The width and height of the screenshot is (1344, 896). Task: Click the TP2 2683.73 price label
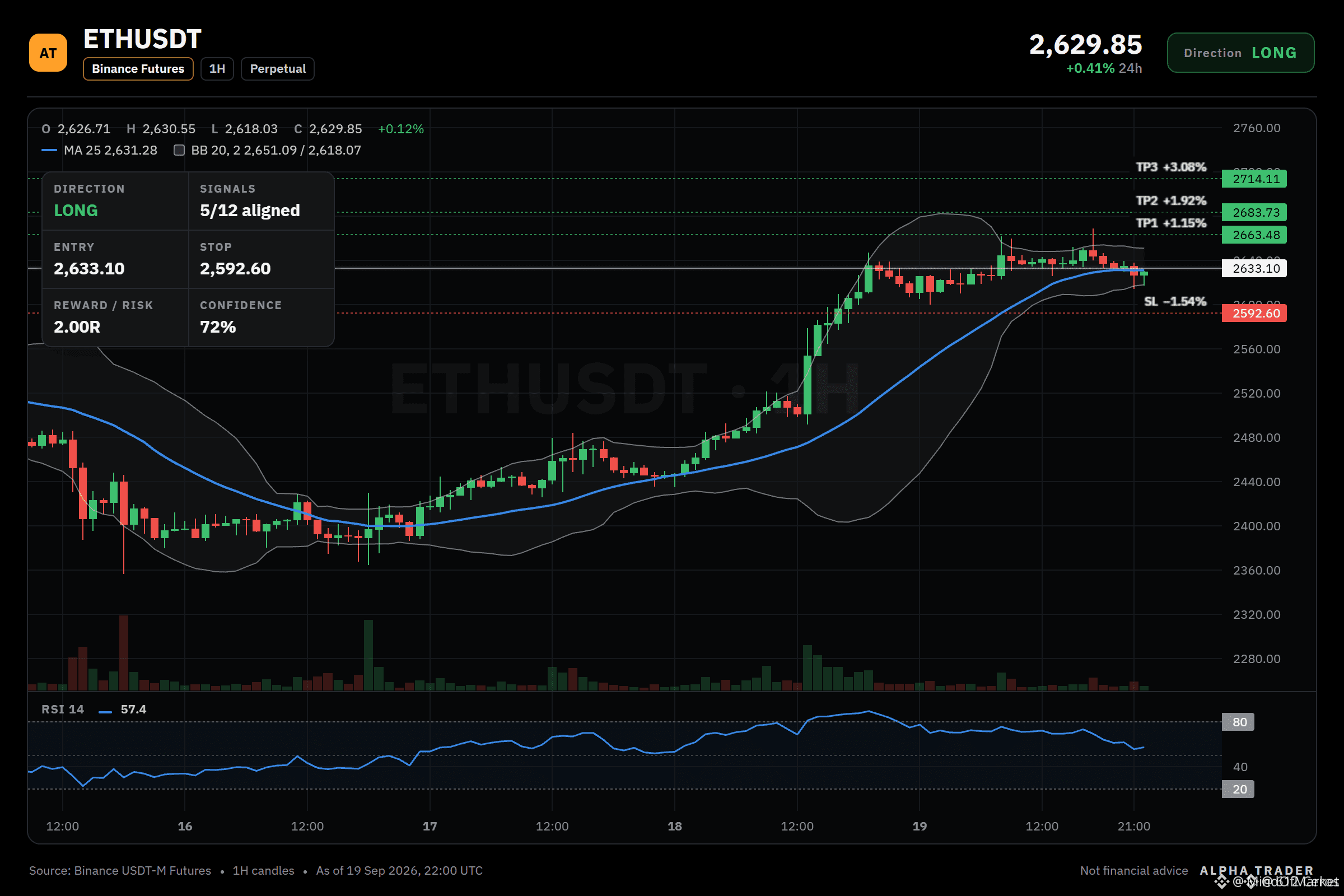[1254, 213]
